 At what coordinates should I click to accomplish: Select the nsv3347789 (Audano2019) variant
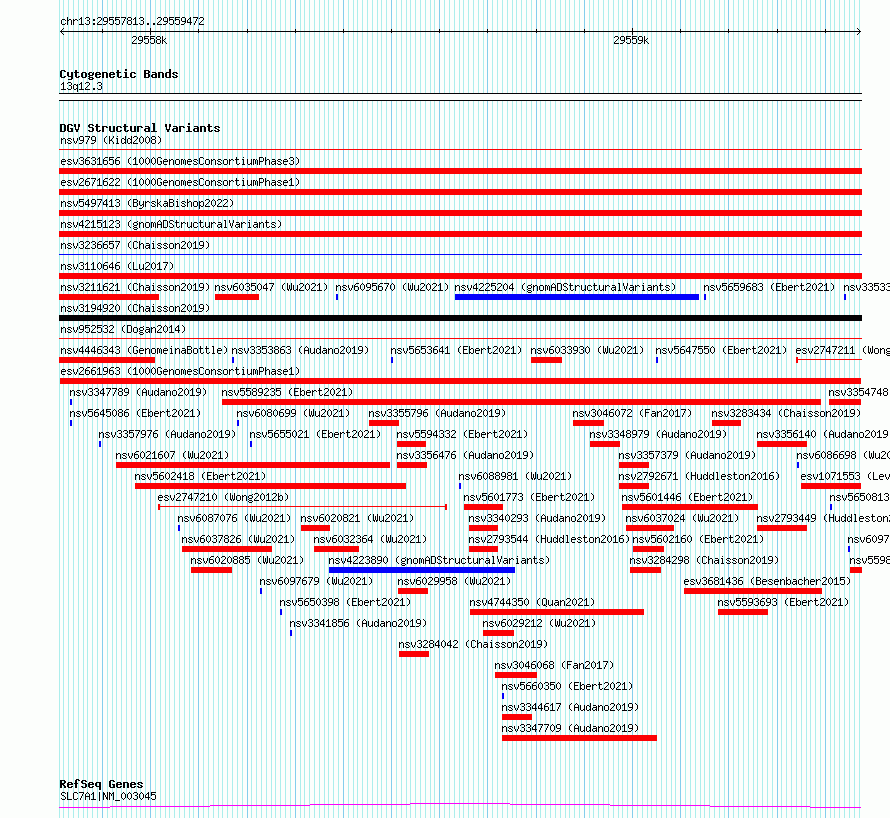coord(138,392)
